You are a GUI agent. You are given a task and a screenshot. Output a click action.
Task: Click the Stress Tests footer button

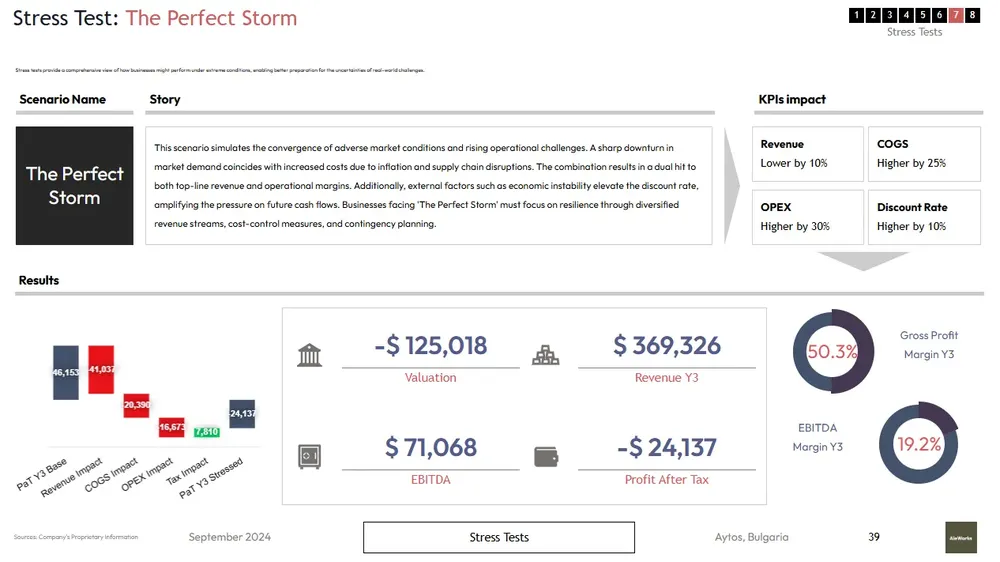point(498,537)
